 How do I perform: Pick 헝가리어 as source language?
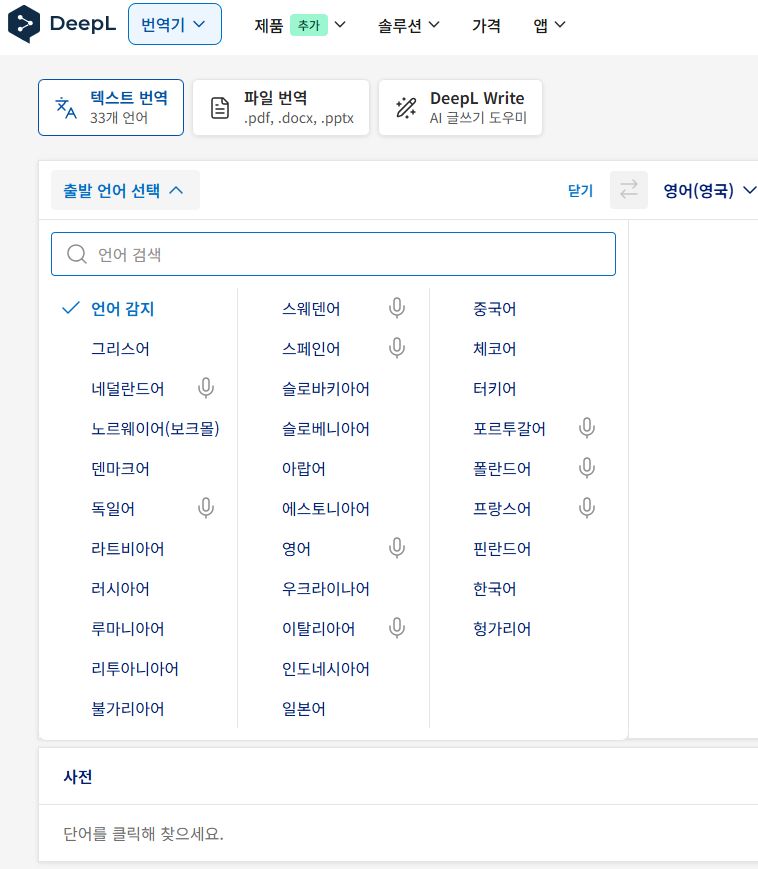pos(502,628)
